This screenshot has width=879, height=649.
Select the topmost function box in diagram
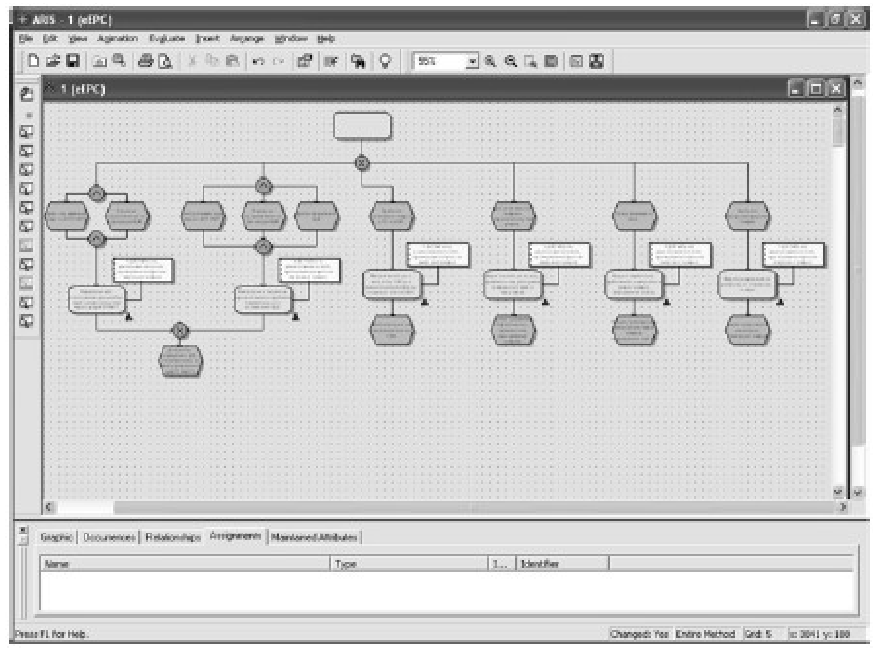coord(362,126)
